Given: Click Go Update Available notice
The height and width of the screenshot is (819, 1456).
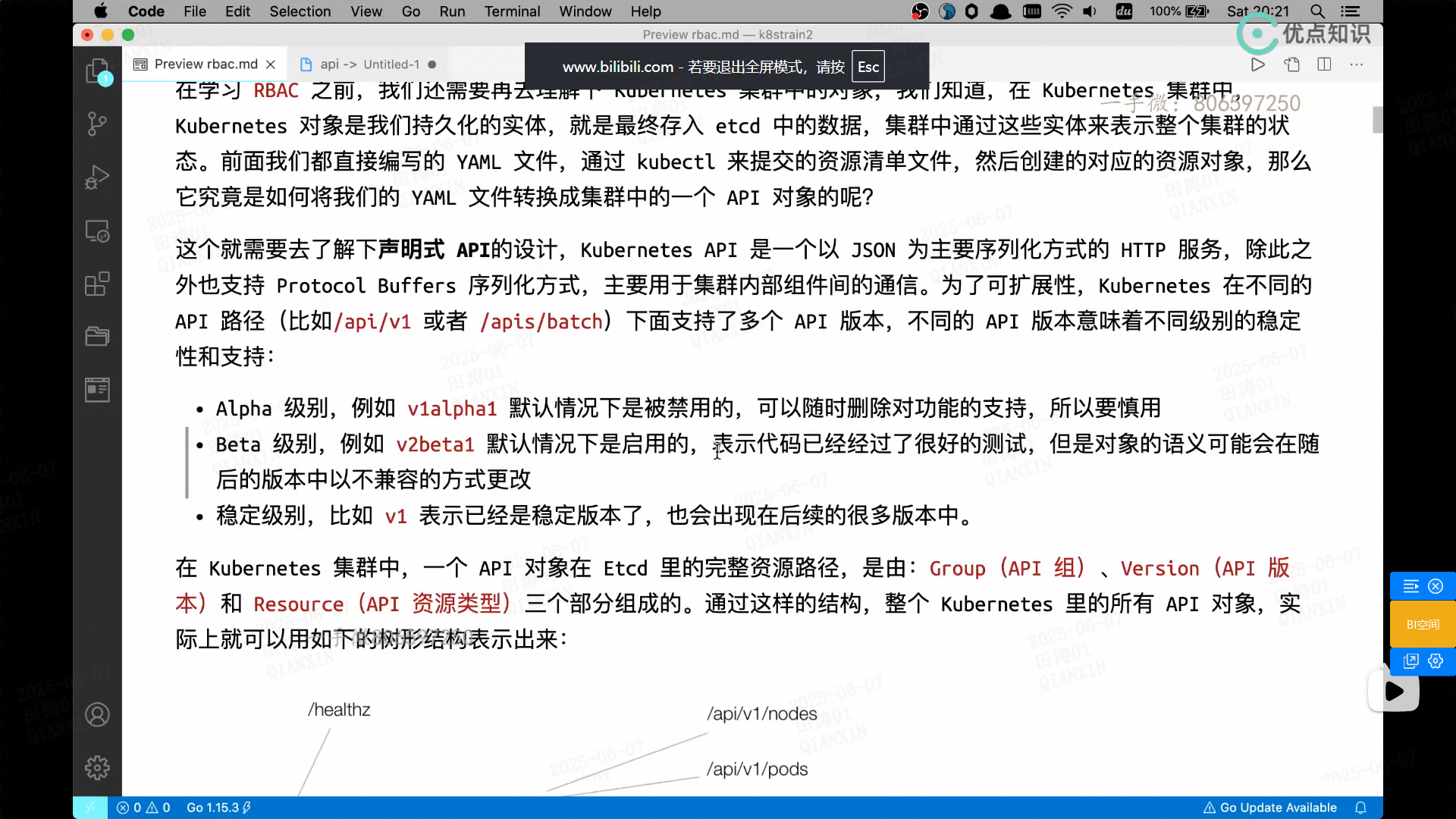Looking at the screenshot, I should click(1270, 808).
